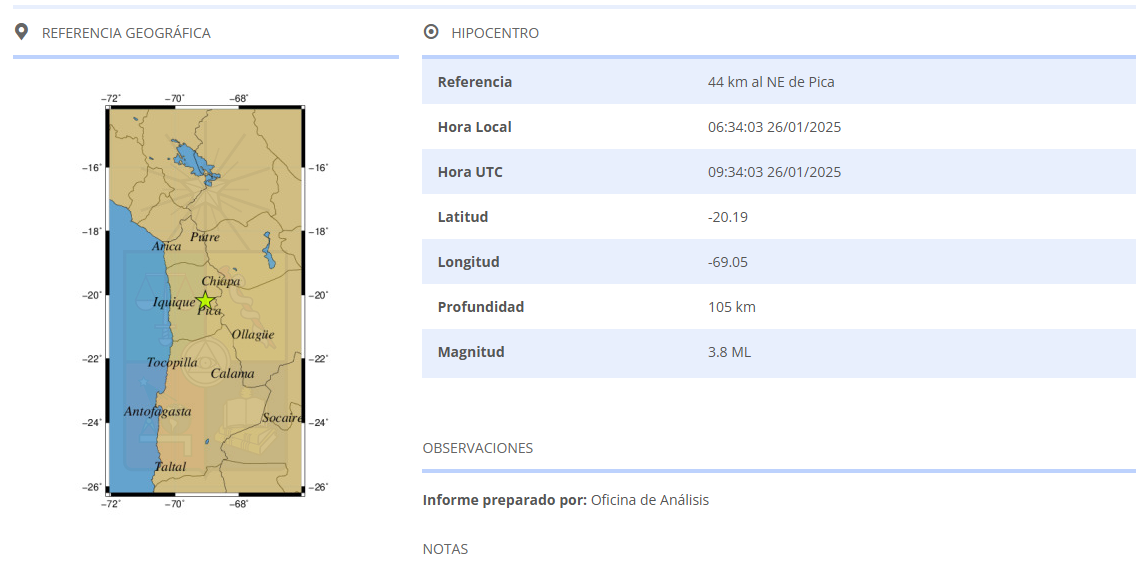Select the Referencia Geográfica heading
The width and height of the screenshot is (1139, 570).
click(126, 33)
